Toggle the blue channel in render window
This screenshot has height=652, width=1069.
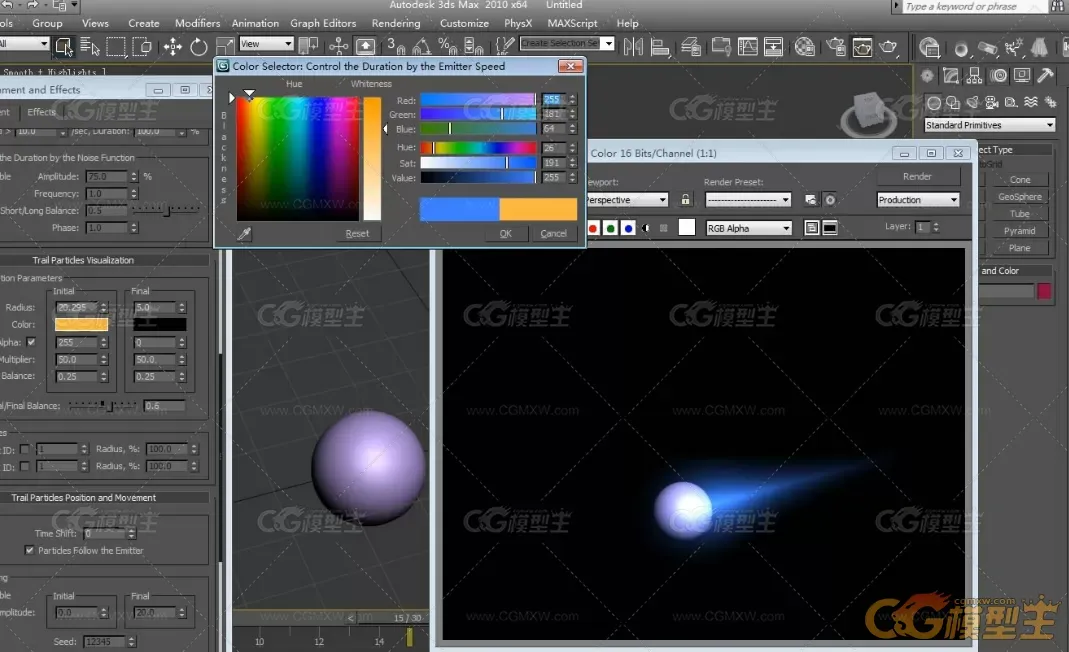628,228
